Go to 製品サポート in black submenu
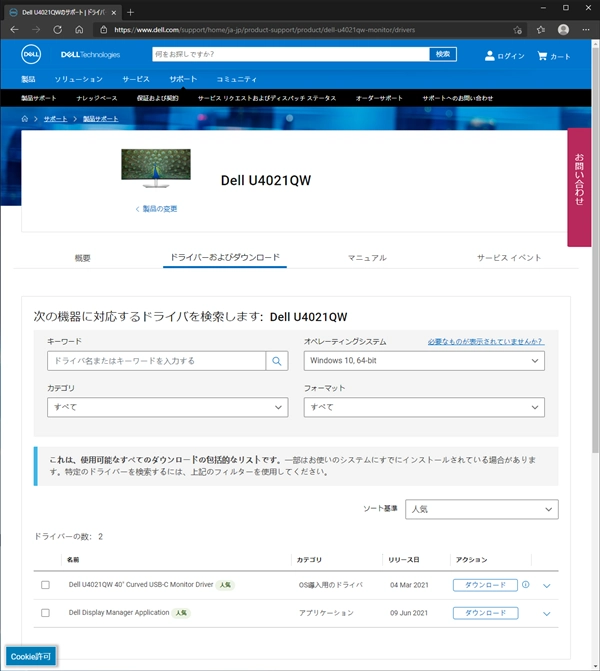The width and height of the screenshot is (600, 671). click(39, 98)
